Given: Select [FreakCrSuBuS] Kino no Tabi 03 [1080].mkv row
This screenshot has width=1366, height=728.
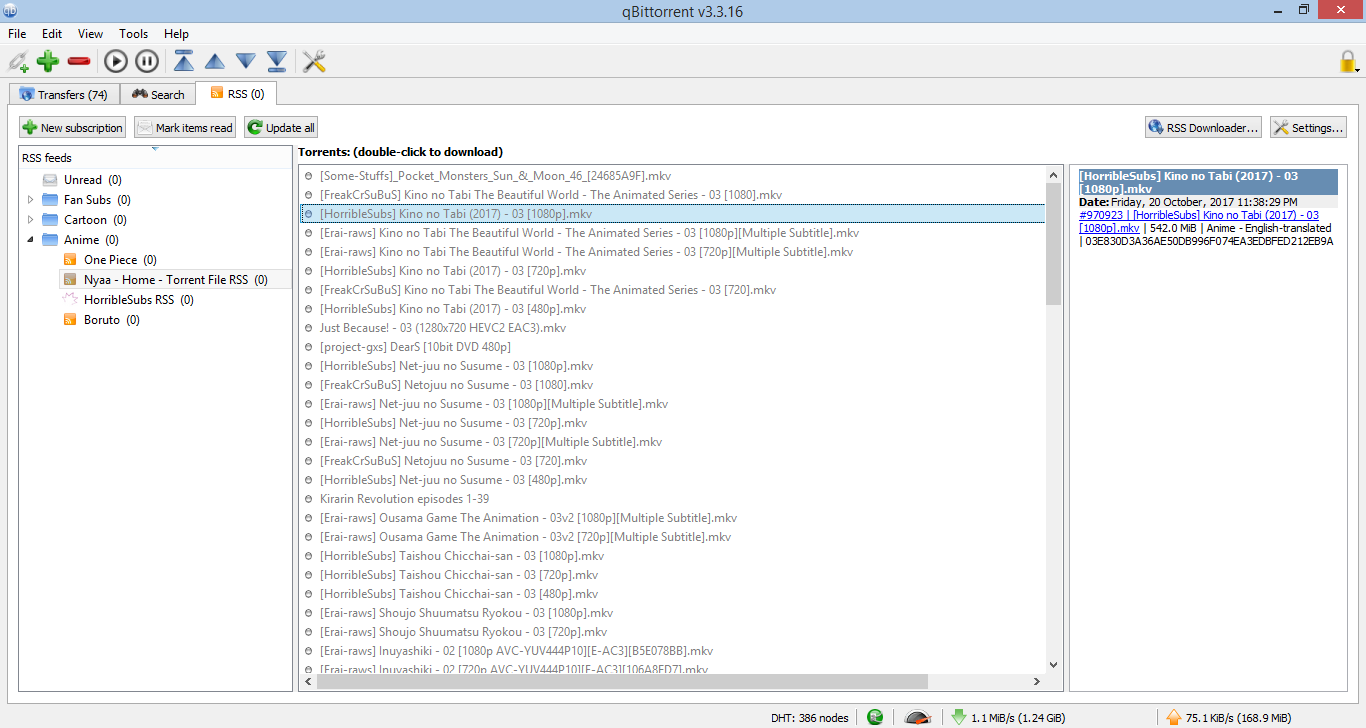Looking at the screenshot, I should point(672,195).
